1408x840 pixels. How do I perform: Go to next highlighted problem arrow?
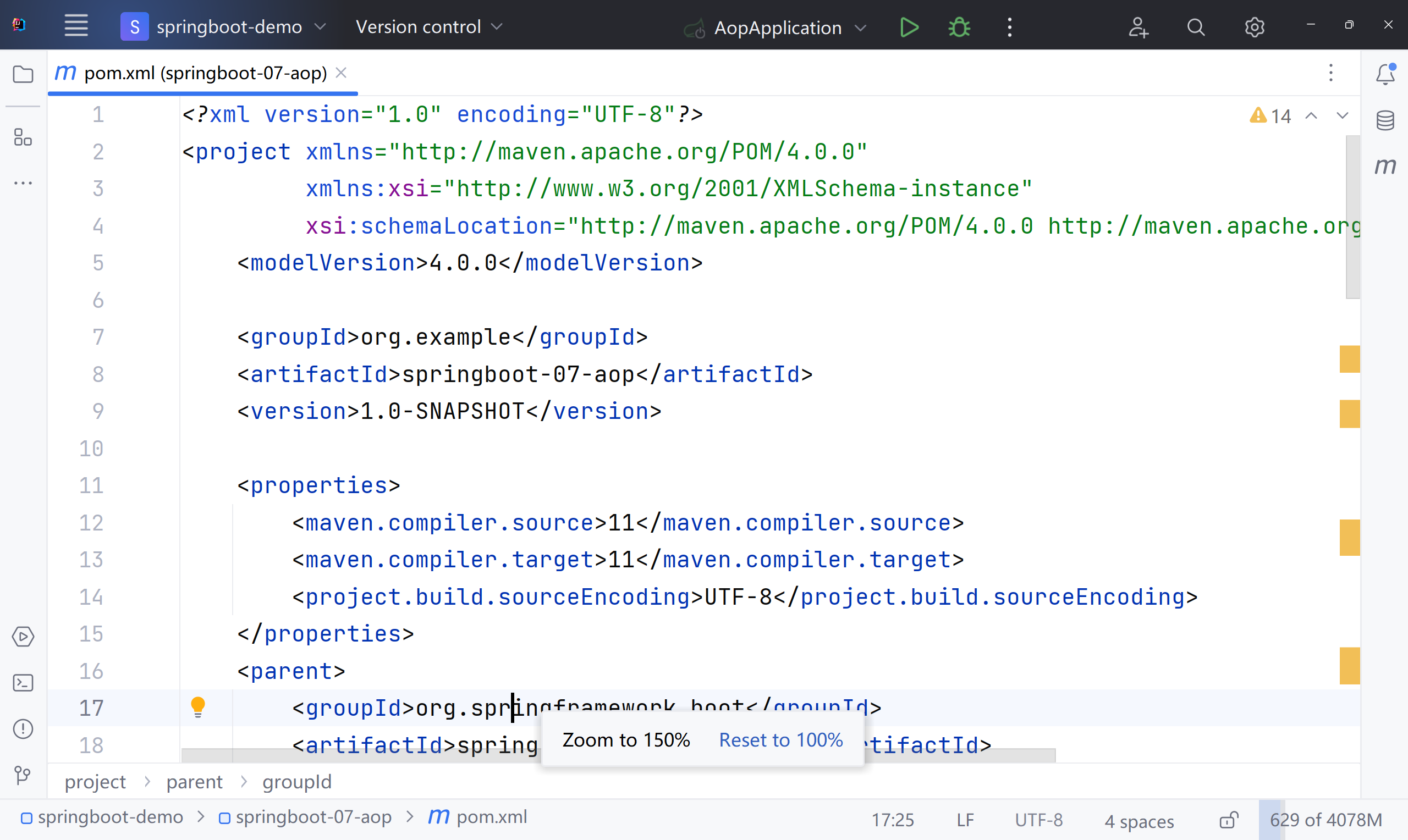click(x=1342, y=115)
